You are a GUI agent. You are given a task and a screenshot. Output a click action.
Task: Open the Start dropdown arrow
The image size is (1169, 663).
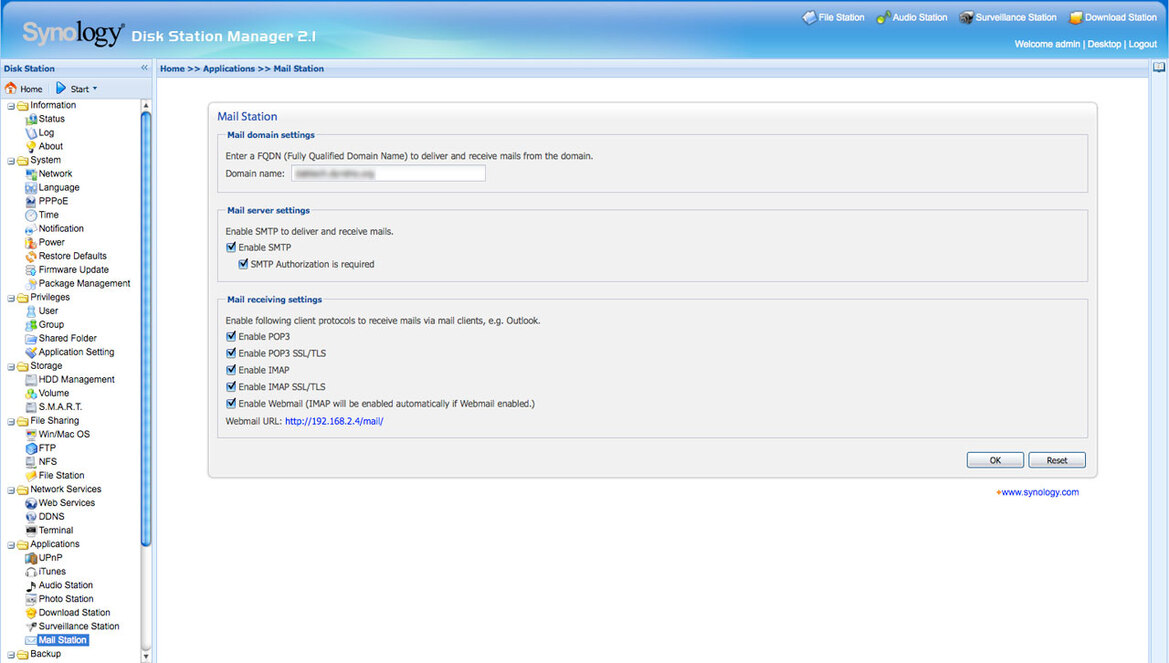click(x=95, y=89)
